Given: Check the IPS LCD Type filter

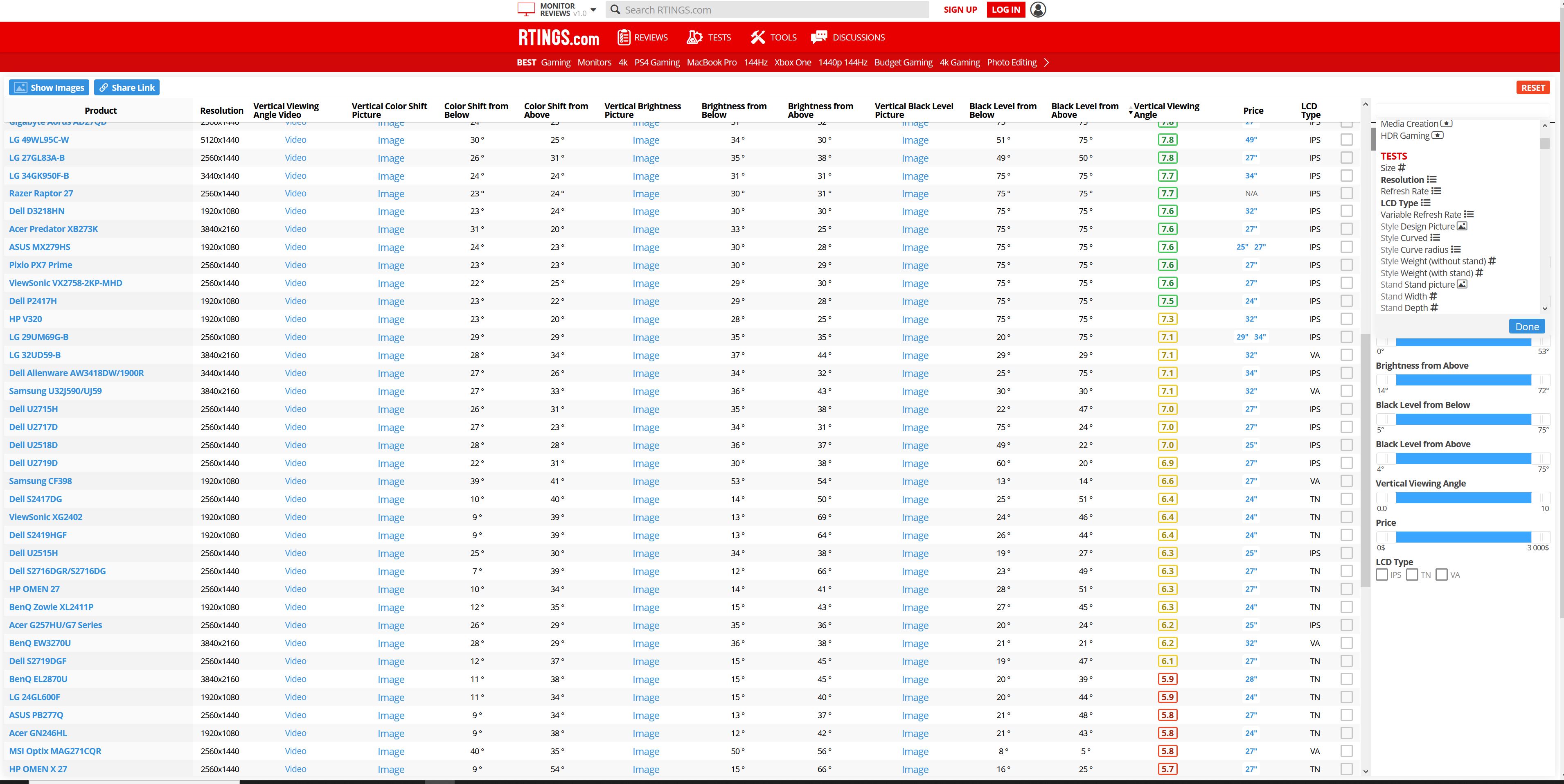Looking at the screenshot, I should (1382, 574).
